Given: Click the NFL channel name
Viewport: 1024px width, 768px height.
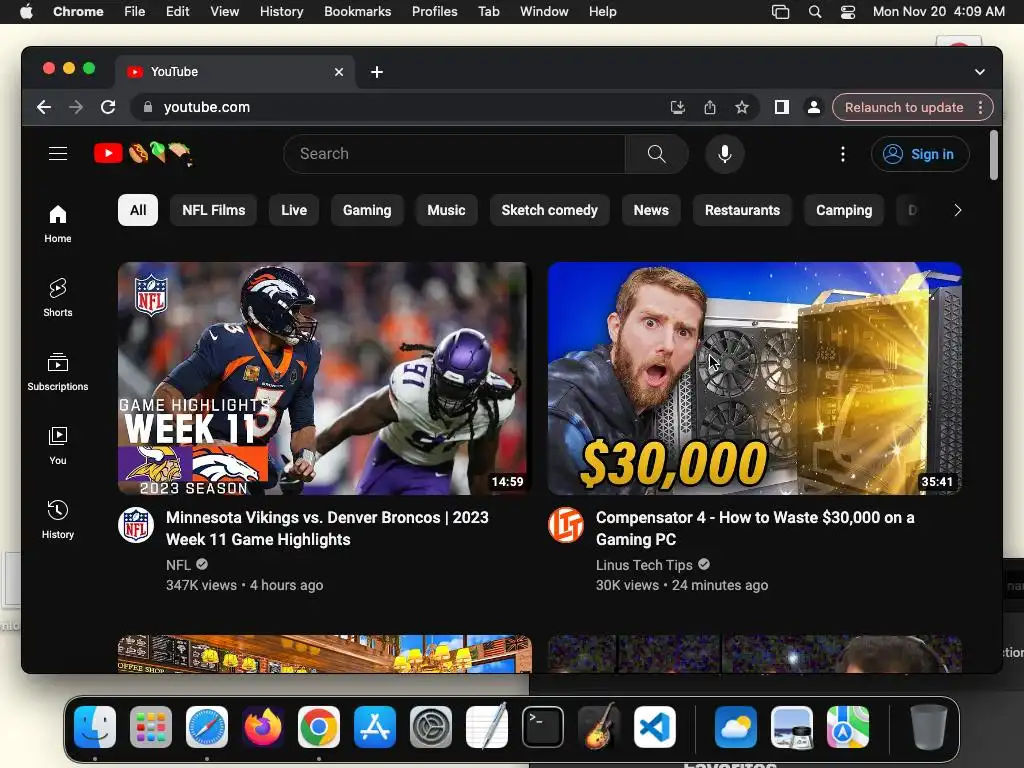Looking at the screenshot, I should coord(178,565).
